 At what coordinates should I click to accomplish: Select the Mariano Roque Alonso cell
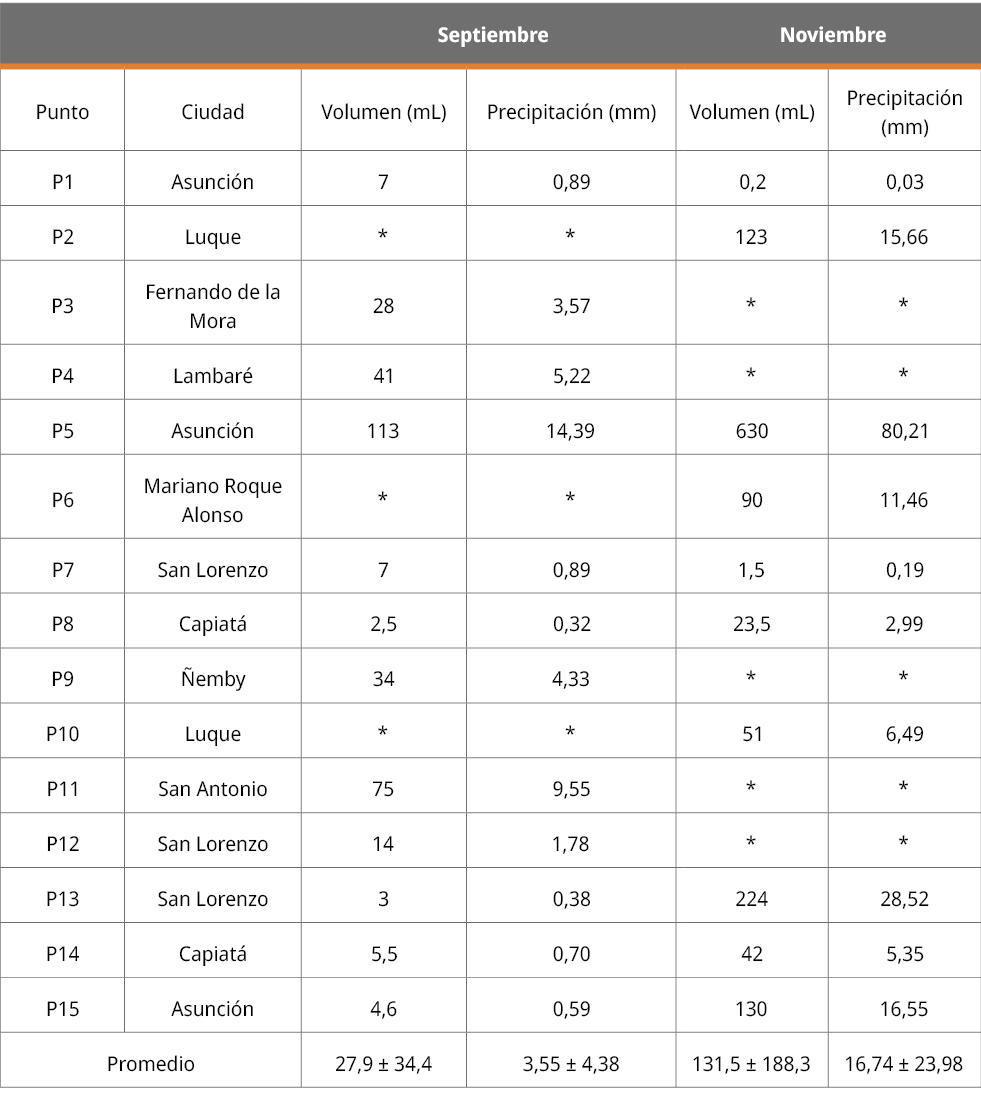click(213, 500)
